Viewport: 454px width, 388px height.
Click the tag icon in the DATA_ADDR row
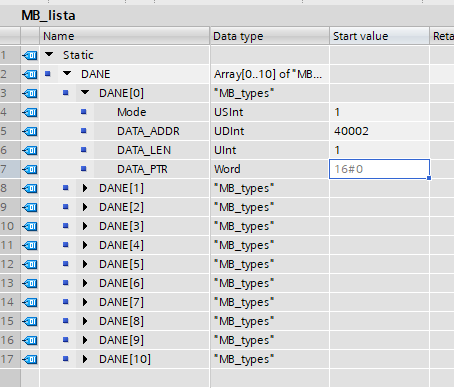(30, 131)
